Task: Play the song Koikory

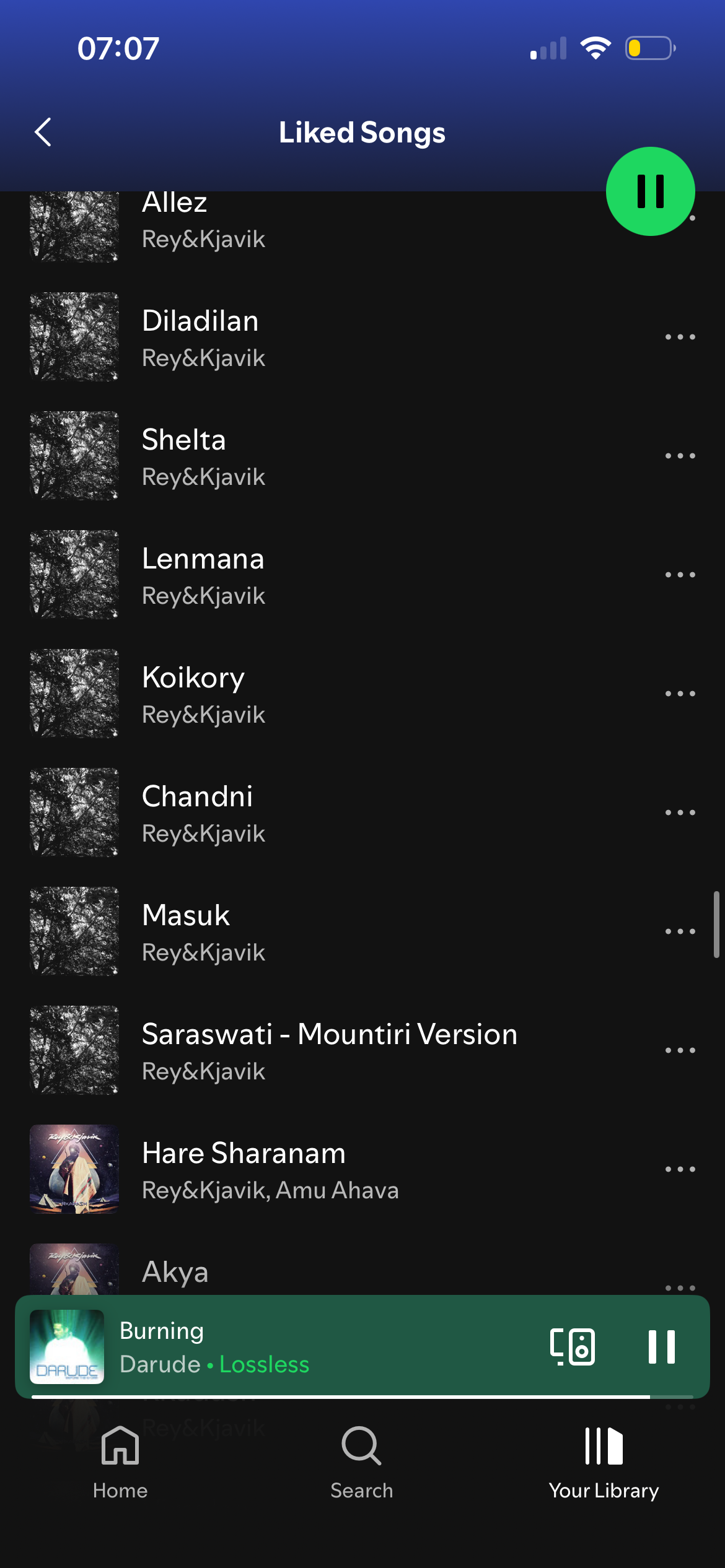Action: click(x=335, y=694)
